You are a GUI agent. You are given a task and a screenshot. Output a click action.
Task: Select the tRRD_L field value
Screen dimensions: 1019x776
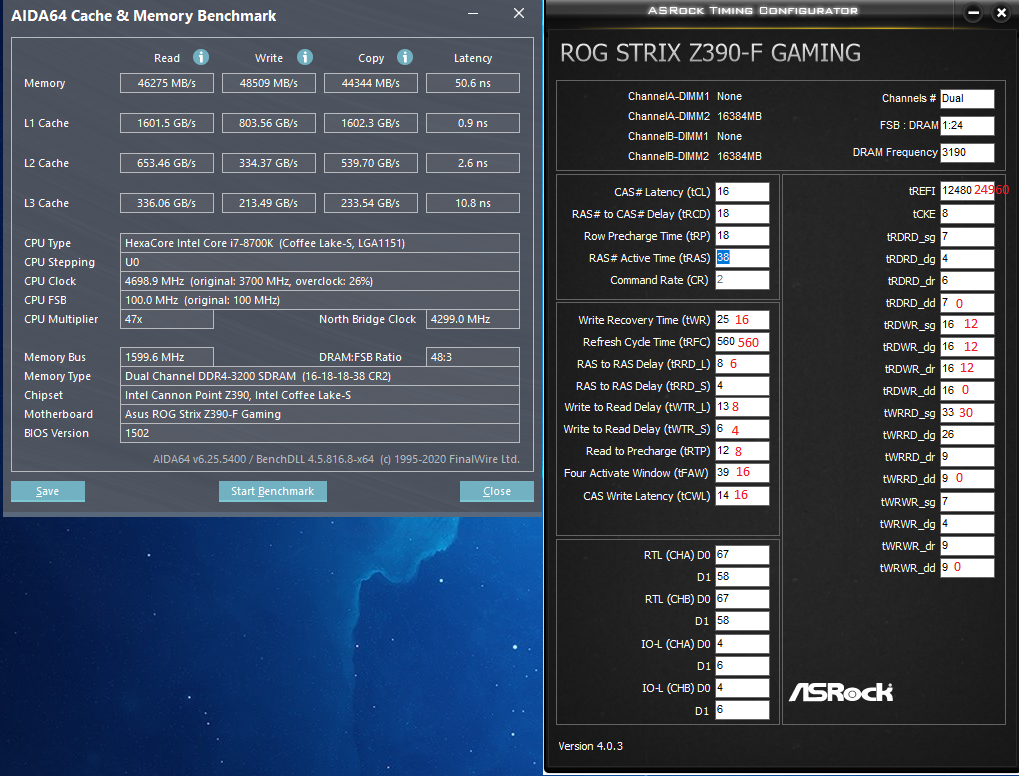pos(742,364)
